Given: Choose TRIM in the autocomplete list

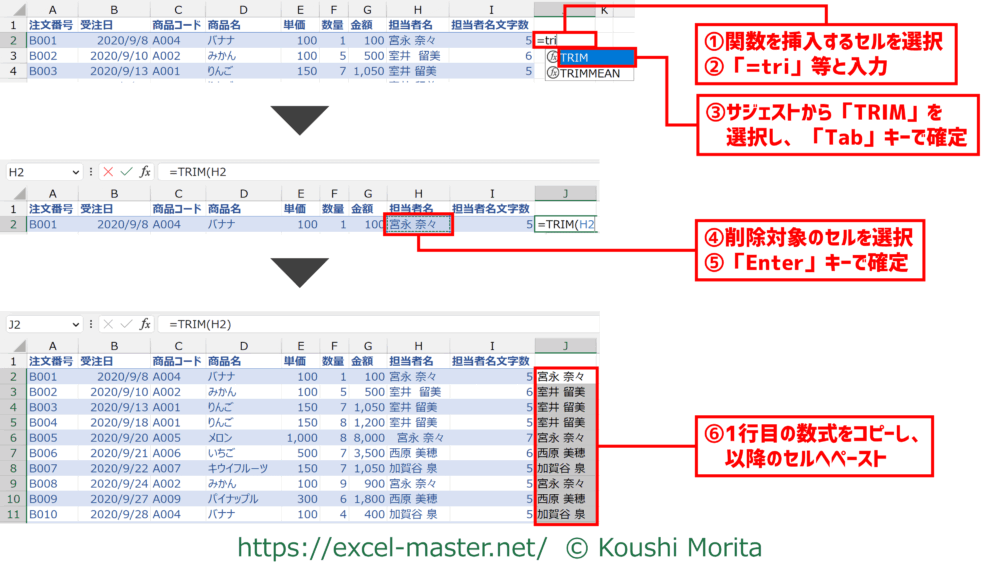Looking at the screenshot, I should [x=590, y=58].
